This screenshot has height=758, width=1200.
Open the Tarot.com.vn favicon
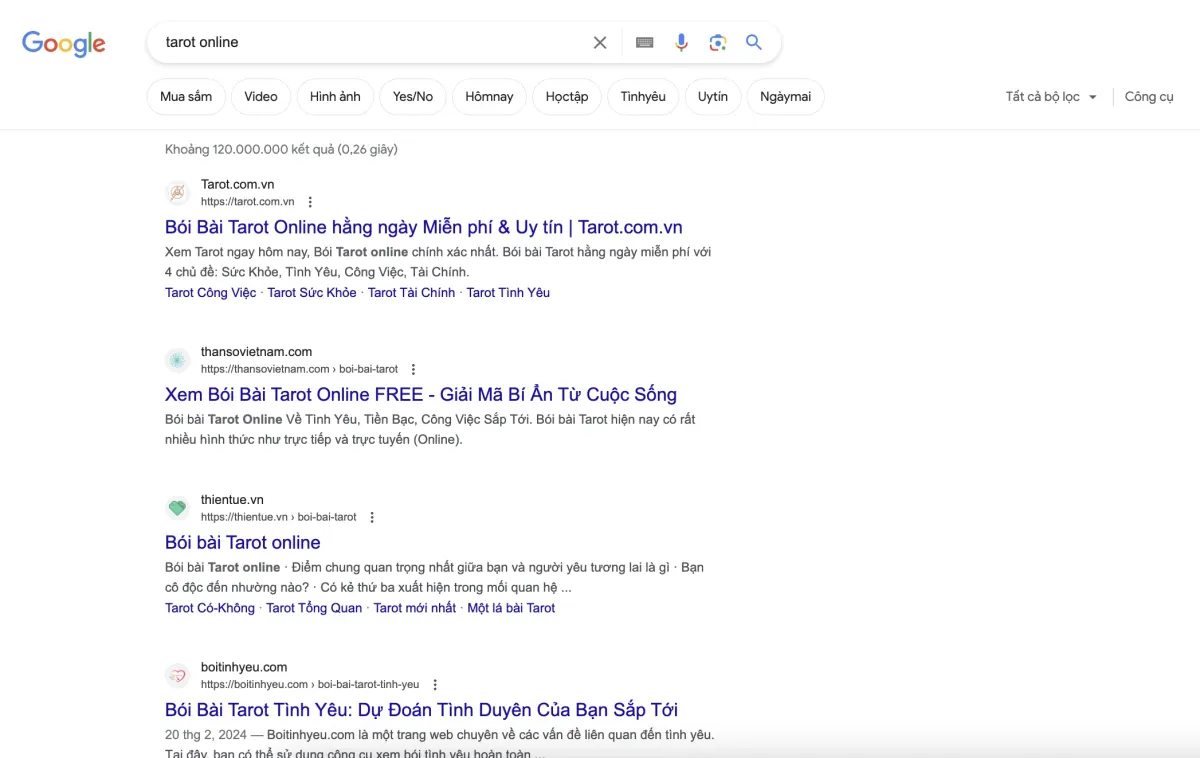tap(177, 193)
